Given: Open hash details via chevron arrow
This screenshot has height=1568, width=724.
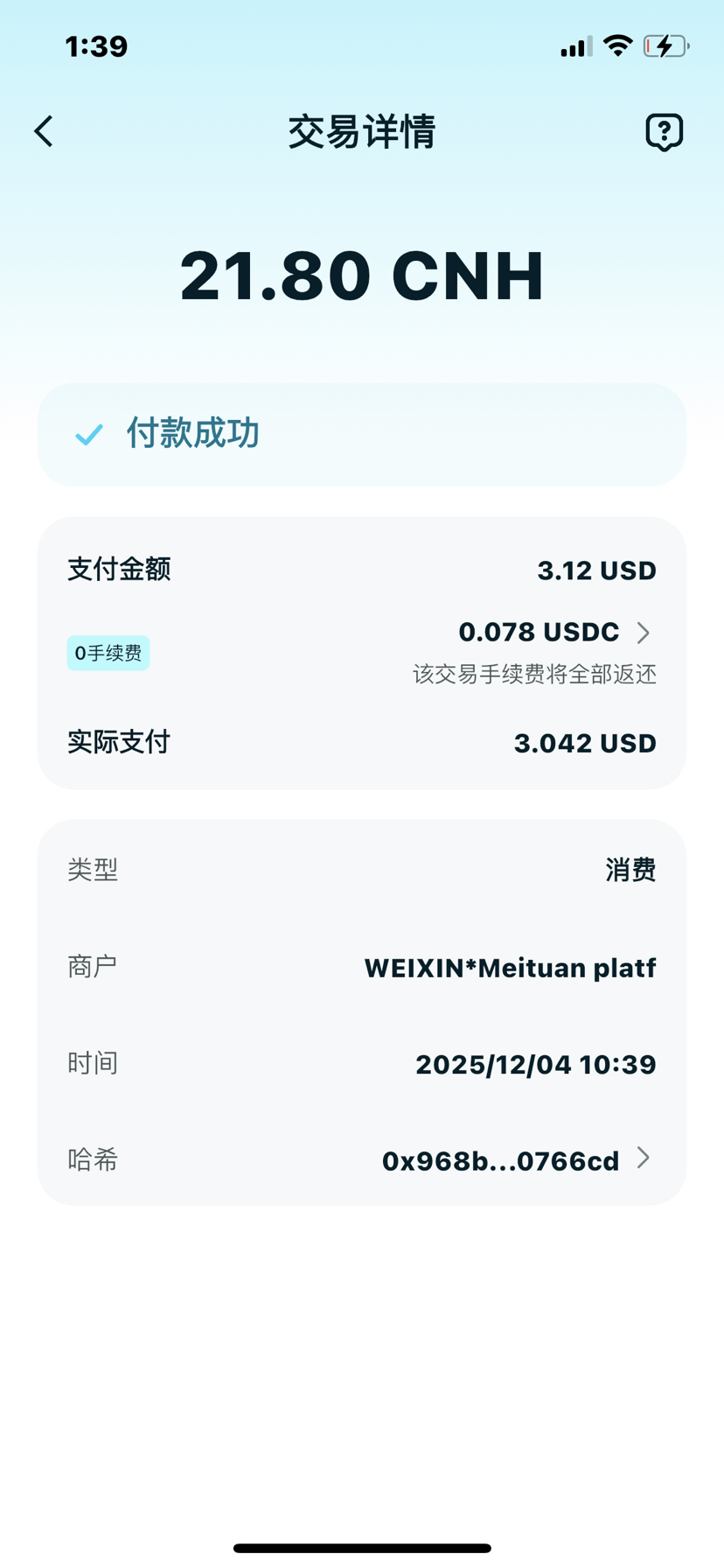Looking at the screenshot, I should [x=644, y=1158].
